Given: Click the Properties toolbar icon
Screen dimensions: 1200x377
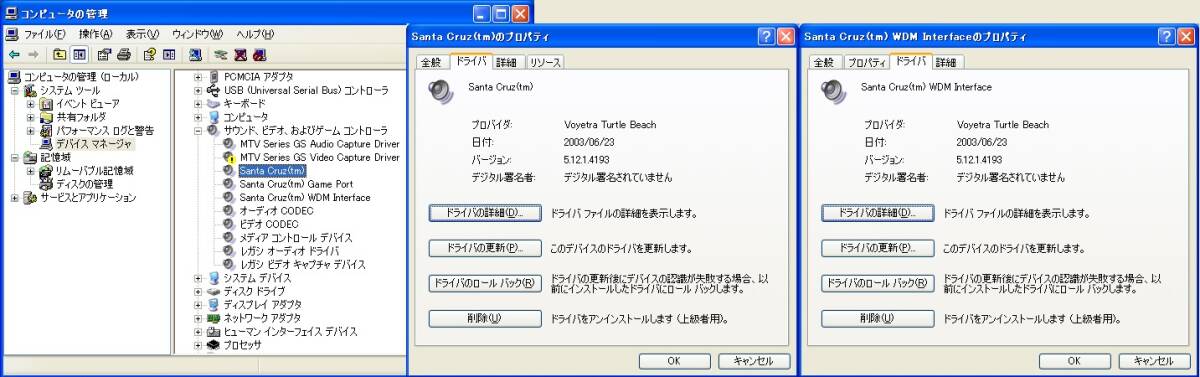Looking at the screenshot, I should (x=104, y=54).
